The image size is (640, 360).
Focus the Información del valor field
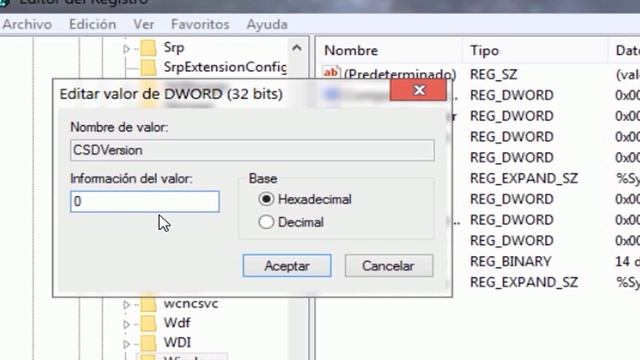coord(145,201)
